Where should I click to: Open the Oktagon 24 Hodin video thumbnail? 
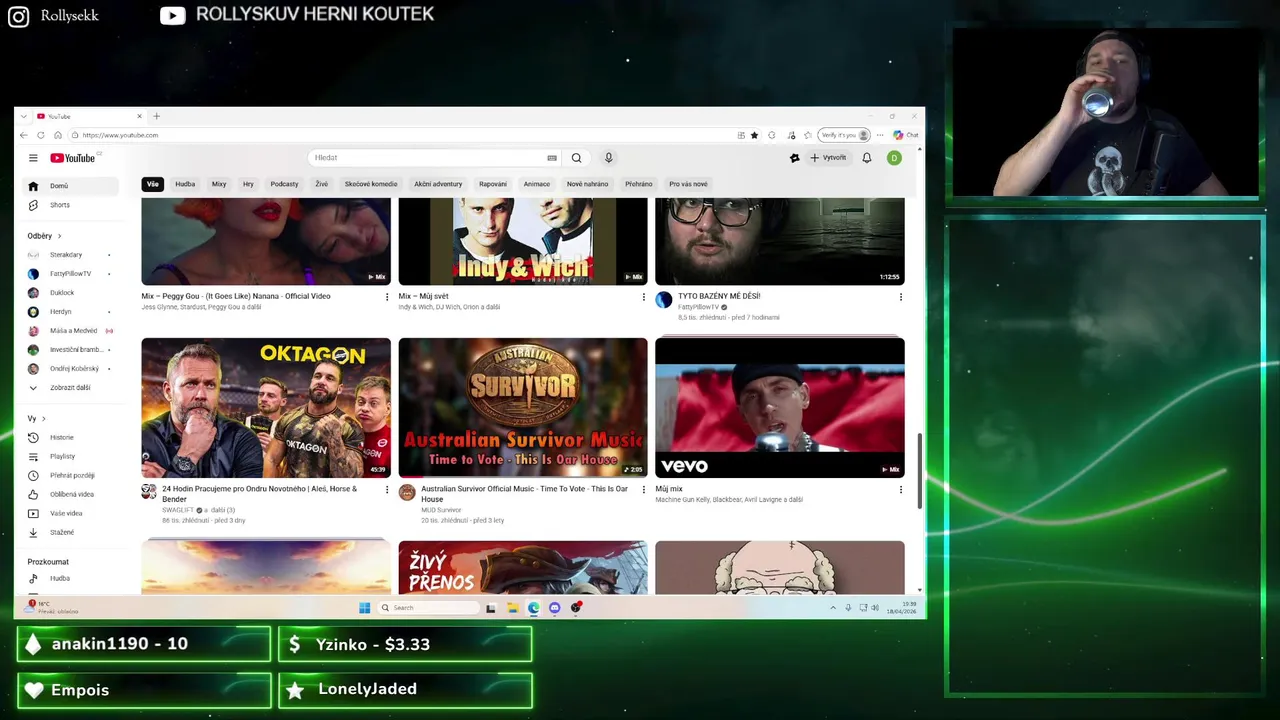[x=266, y=407]
